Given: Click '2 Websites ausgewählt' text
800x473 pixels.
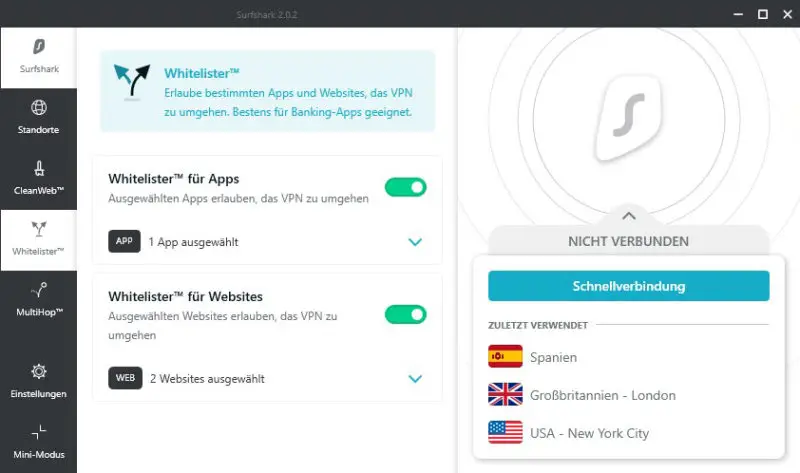Looking at the screenshot, I should [x=207, y=379].
